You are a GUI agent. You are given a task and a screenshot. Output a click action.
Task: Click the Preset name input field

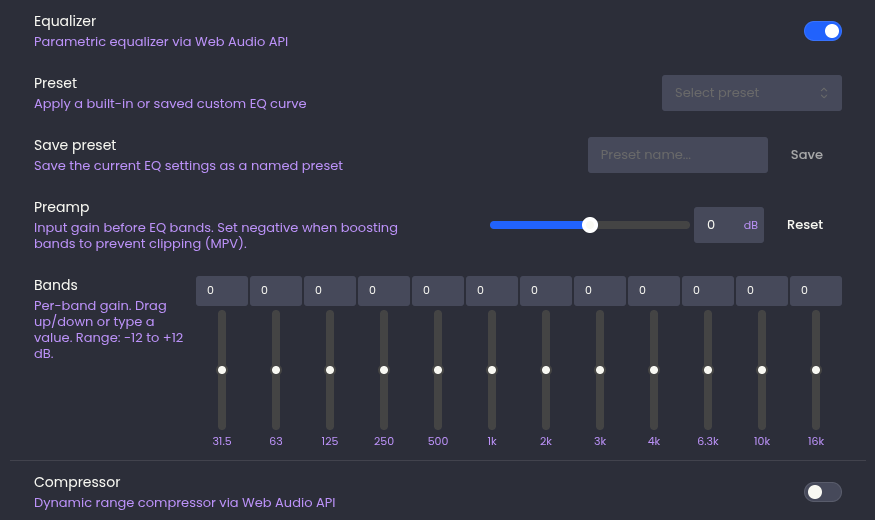pyautogui.click(x=677, y=155)
